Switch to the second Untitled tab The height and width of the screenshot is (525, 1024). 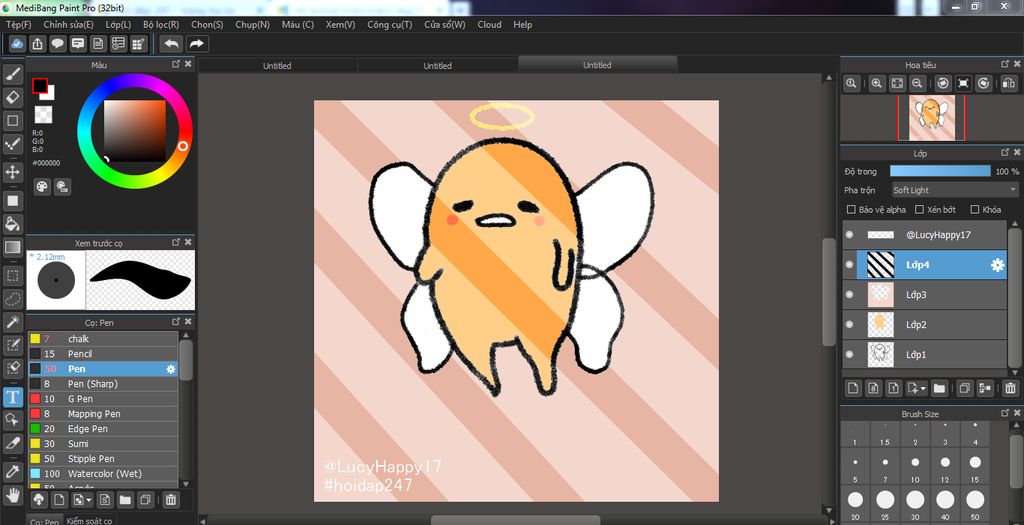[x=438, y=65]
